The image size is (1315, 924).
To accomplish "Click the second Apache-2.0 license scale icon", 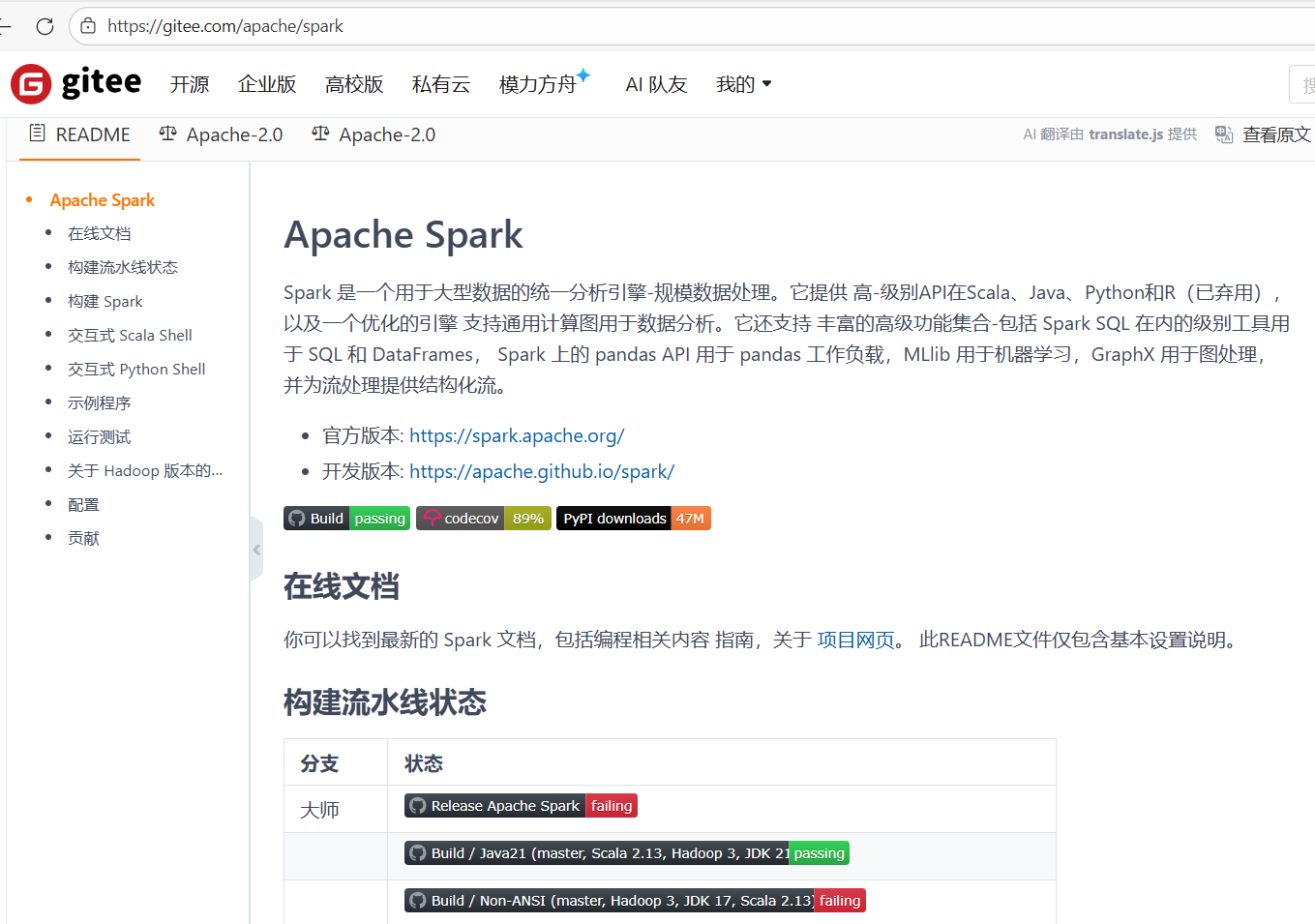I will [320, 134].
